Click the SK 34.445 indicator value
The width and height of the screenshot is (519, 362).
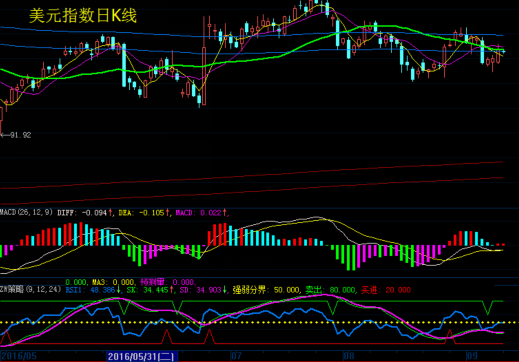151,290
